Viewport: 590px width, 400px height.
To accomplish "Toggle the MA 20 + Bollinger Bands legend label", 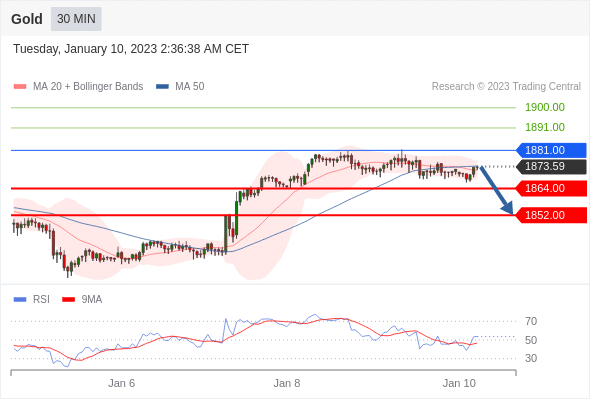I will [88, 87].
